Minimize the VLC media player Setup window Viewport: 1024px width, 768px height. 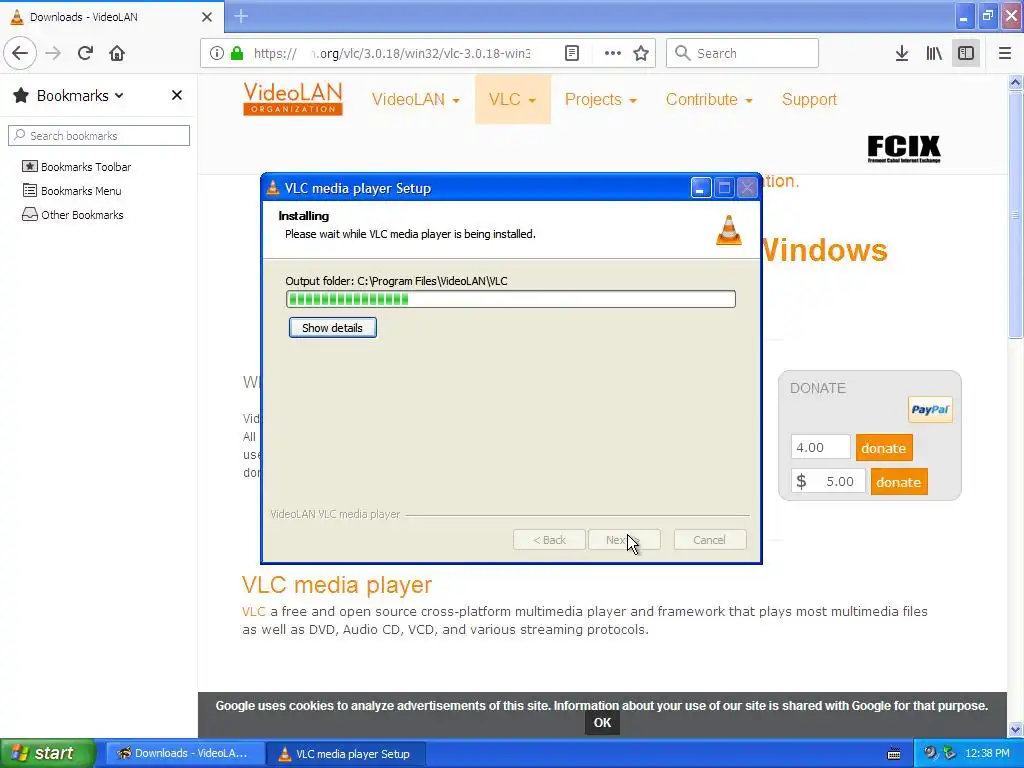click(x=701, y=188)
